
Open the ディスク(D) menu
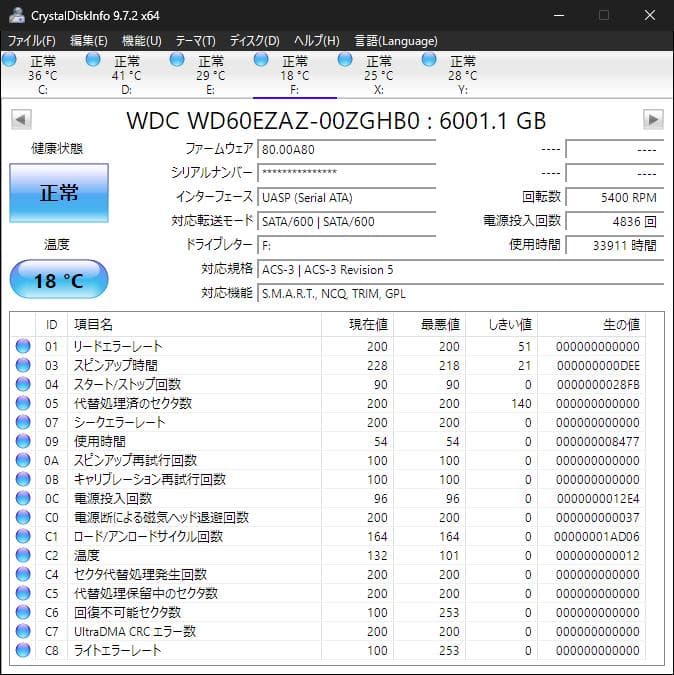point(254,41)
